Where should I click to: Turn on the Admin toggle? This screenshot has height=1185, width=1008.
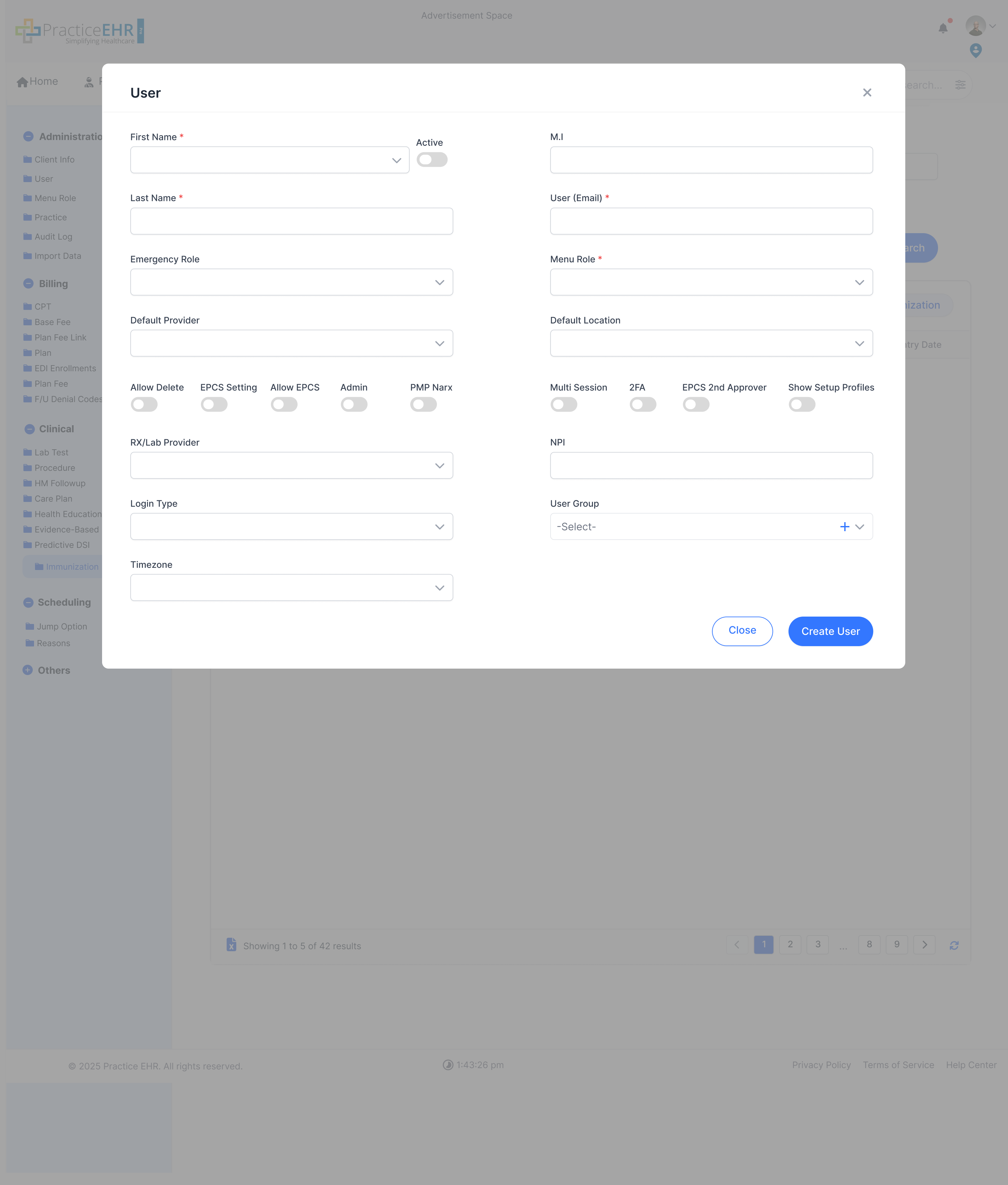[354, 404]
